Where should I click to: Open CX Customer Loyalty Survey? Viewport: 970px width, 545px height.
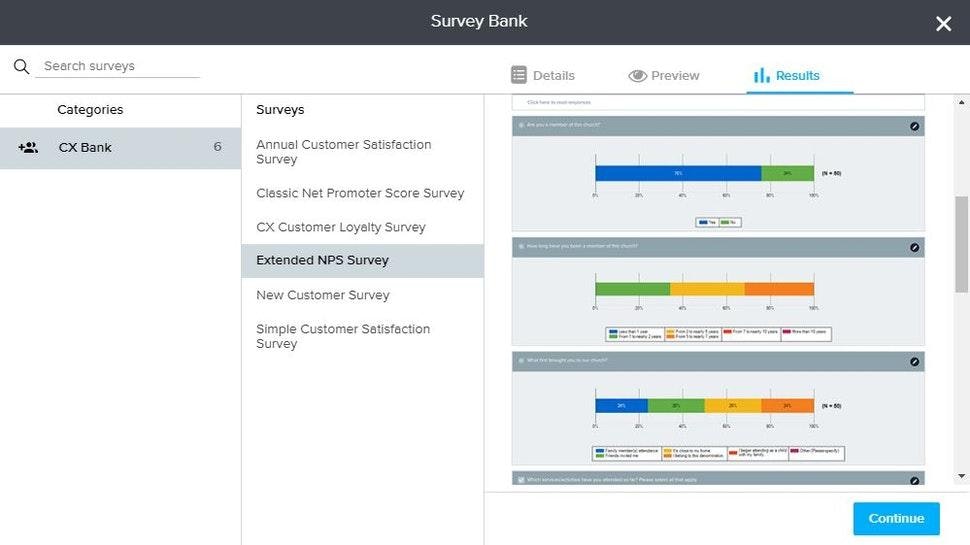tap(341, 227)
